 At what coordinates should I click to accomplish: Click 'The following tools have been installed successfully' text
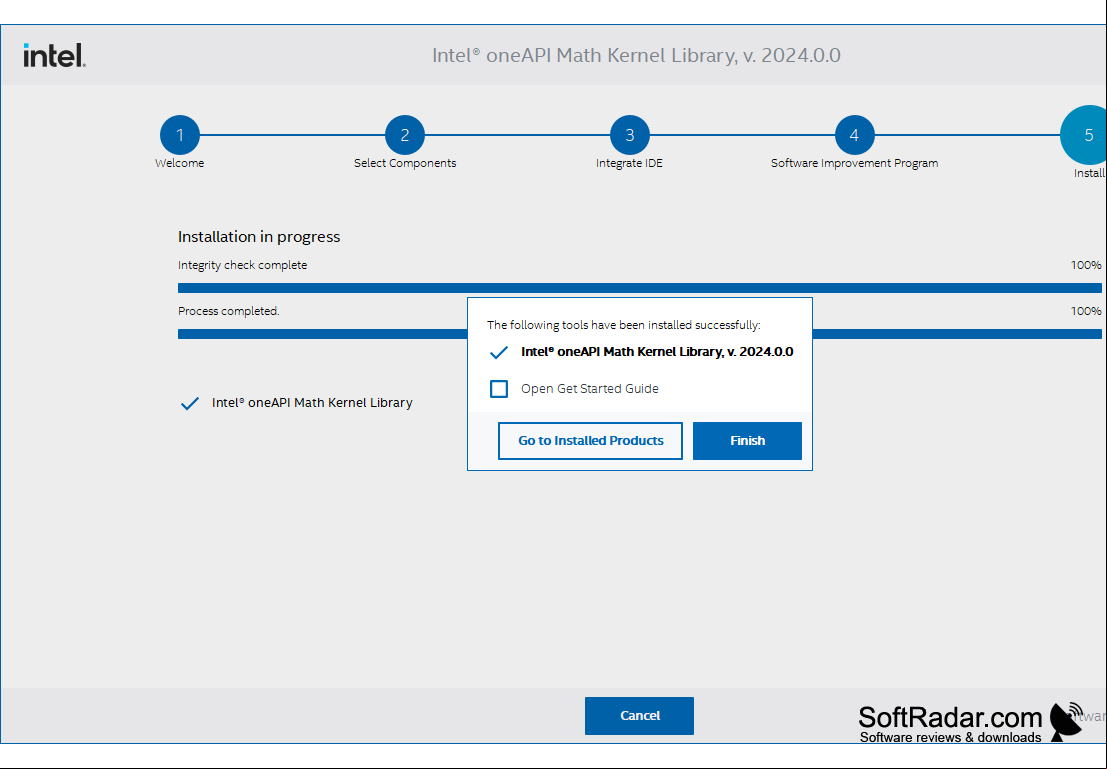[x=623, y=325]
